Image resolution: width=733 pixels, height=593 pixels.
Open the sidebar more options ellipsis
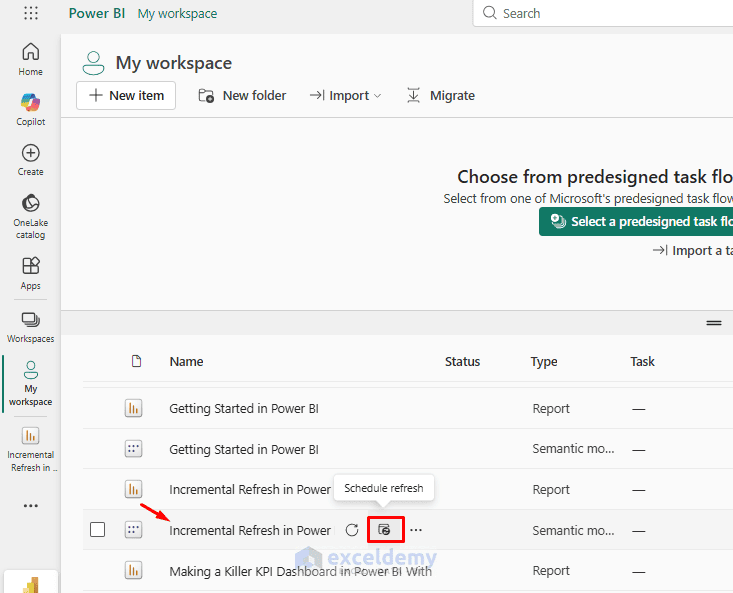31,506
